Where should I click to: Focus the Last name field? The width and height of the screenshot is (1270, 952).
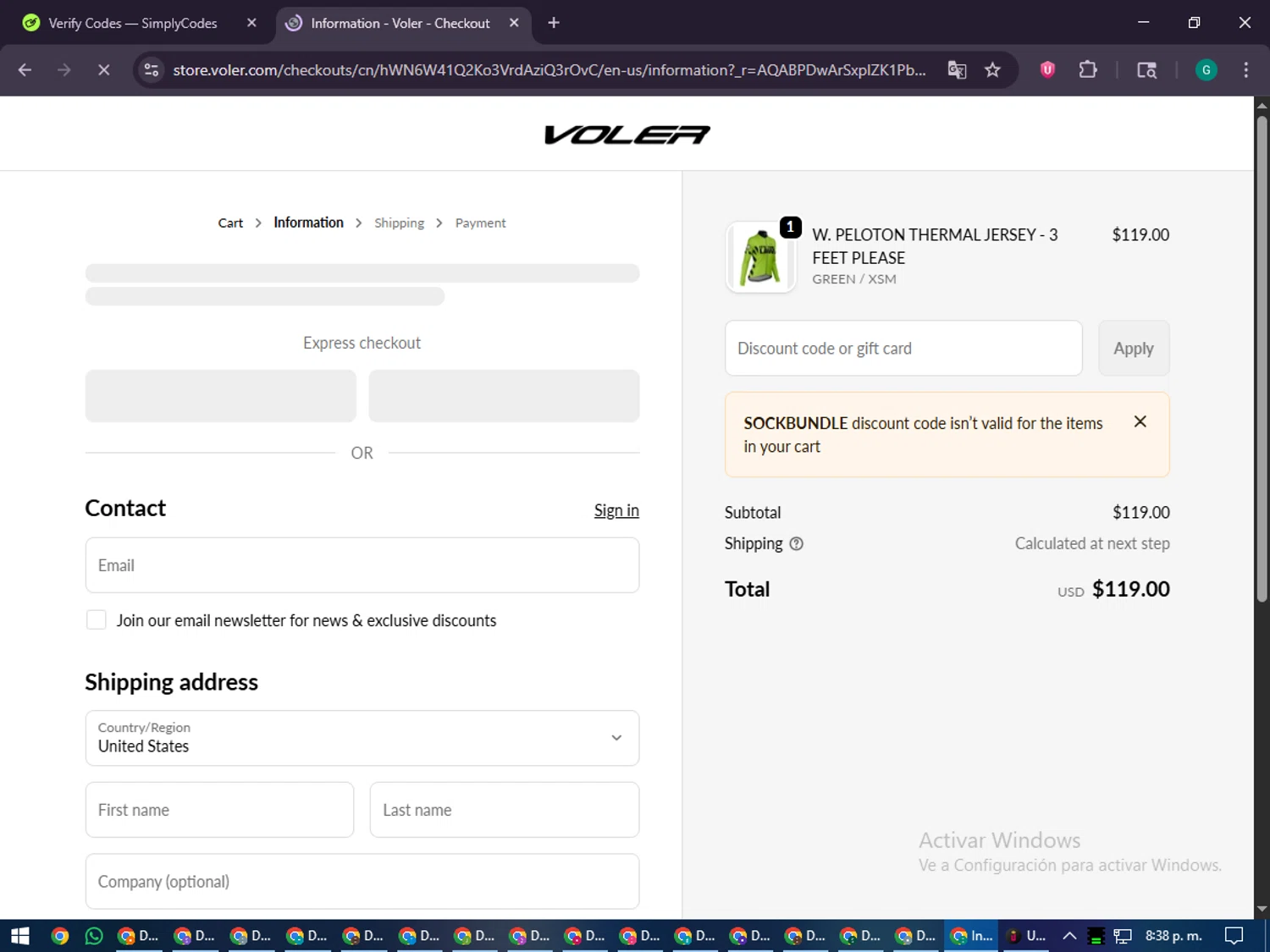click(x=505, y=810)
